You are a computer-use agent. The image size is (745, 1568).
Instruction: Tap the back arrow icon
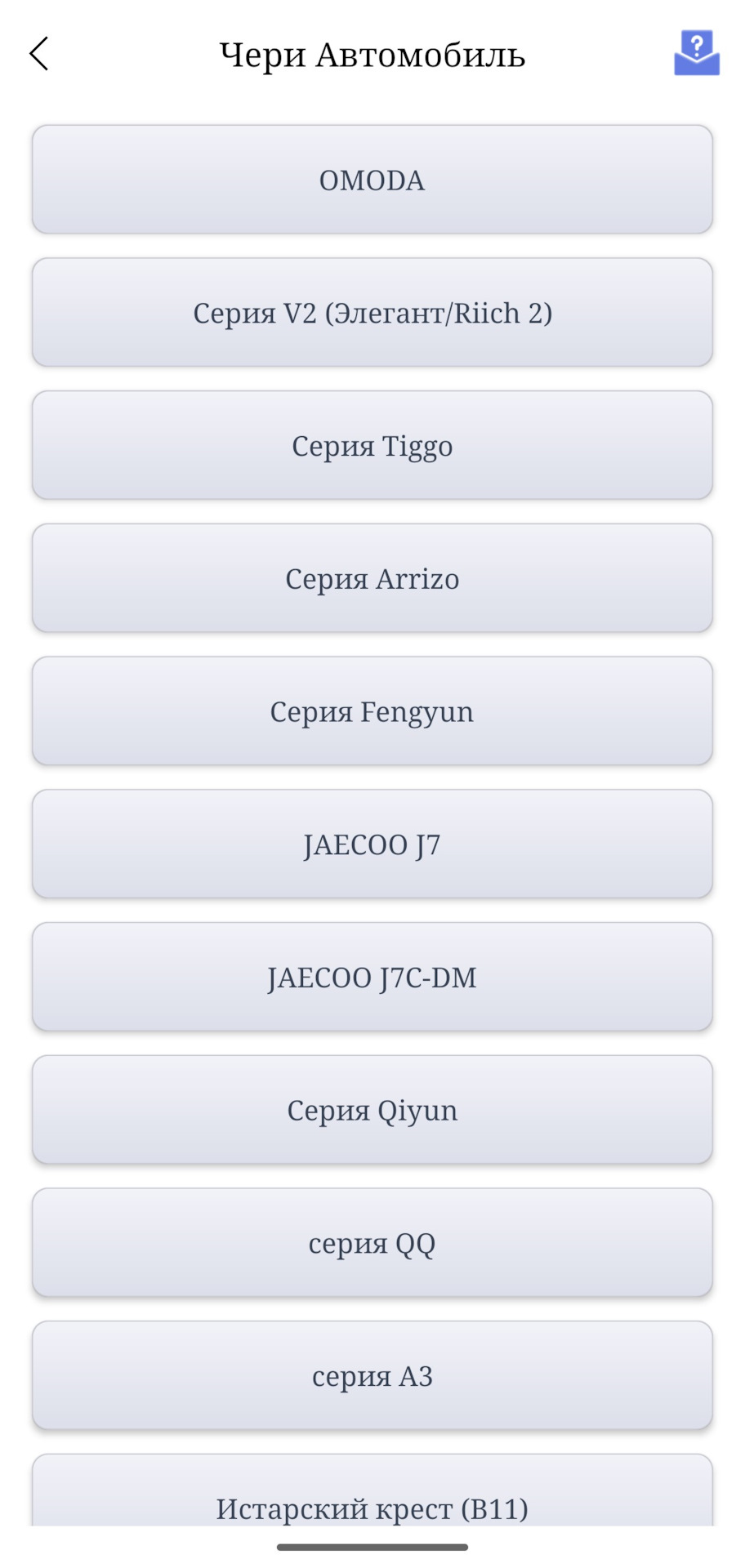[39, 54]
